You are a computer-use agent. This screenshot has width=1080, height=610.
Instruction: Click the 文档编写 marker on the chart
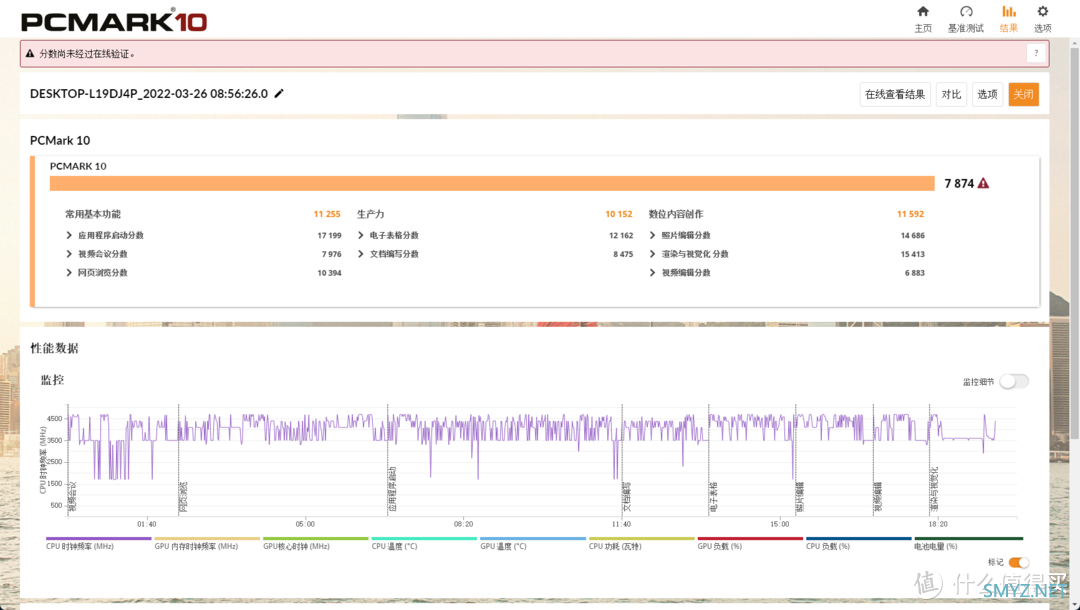pos(627,496)
